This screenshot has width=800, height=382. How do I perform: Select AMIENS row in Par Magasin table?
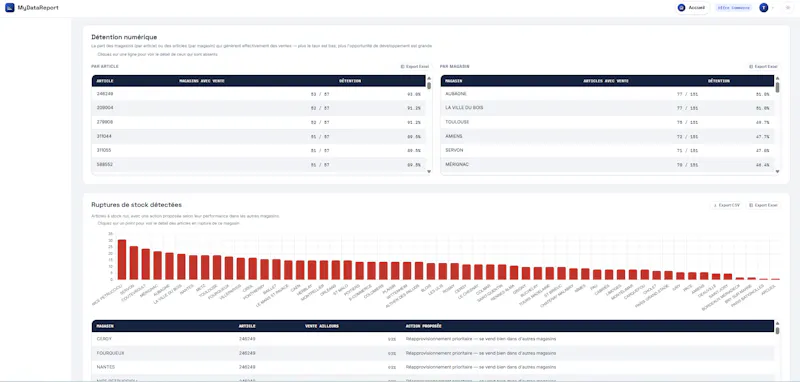coord(607,136)
